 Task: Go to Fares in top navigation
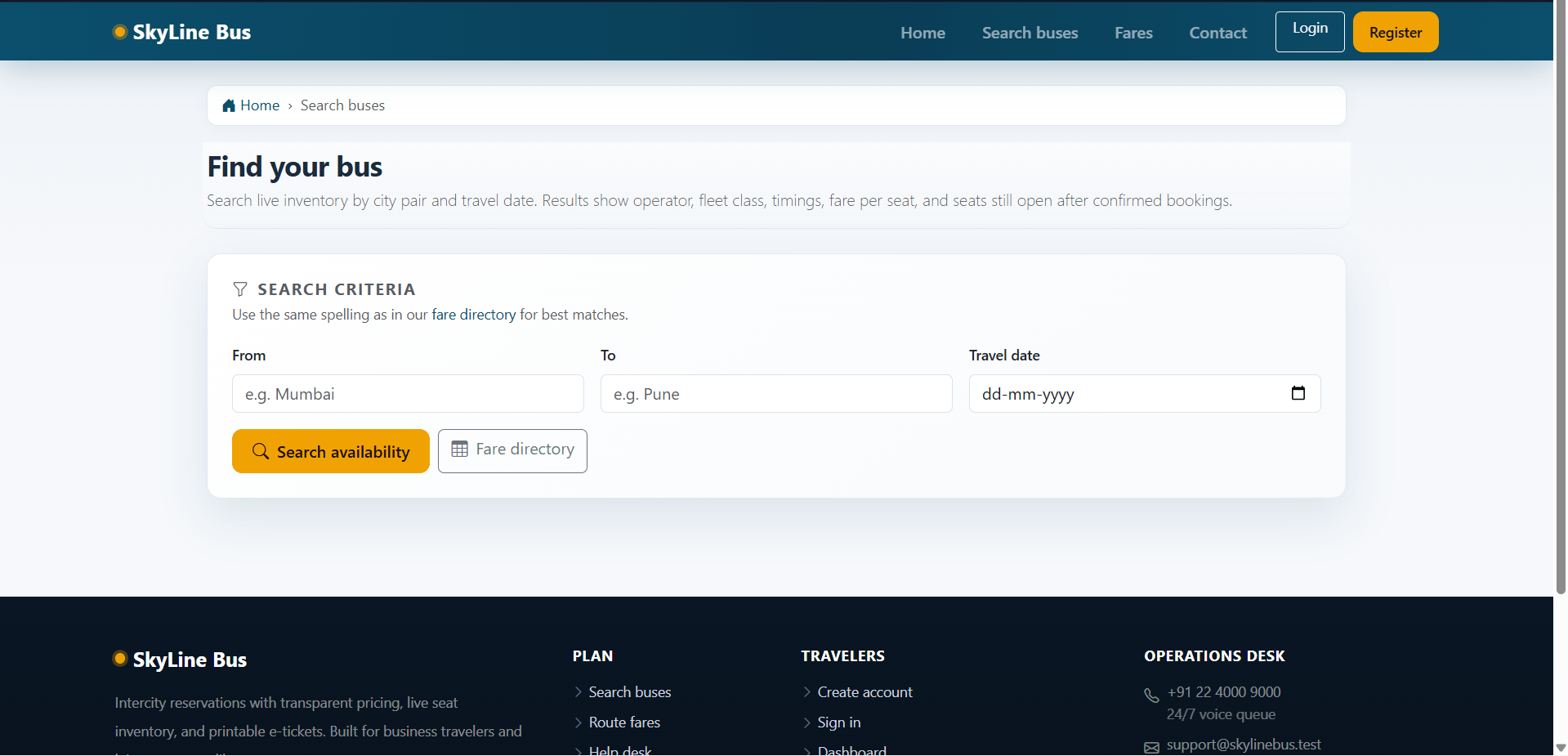pyautogui.click(x=1133, y=33)
